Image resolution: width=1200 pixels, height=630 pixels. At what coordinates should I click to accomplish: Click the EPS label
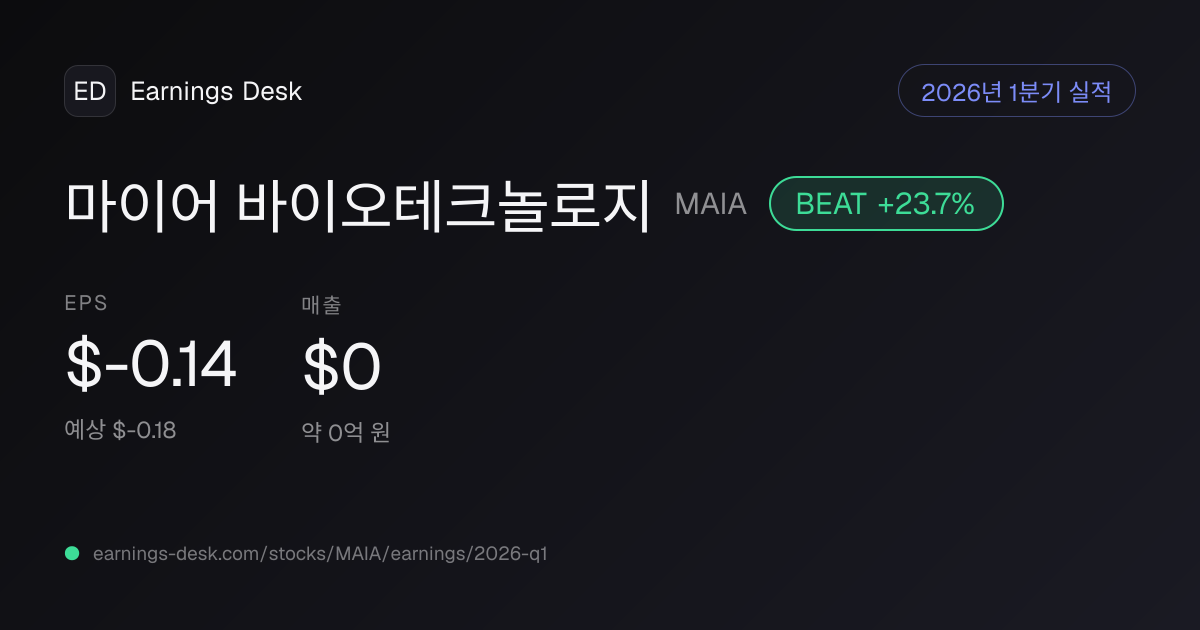point(87,305)
